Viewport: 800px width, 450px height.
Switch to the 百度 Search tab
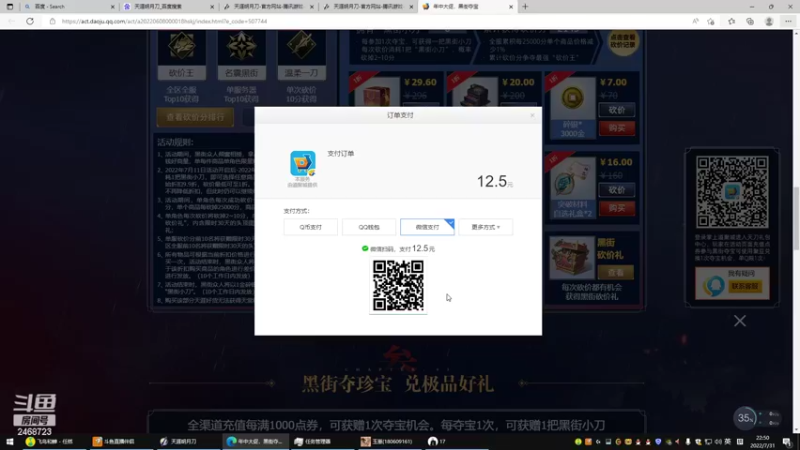coord(69,7)
